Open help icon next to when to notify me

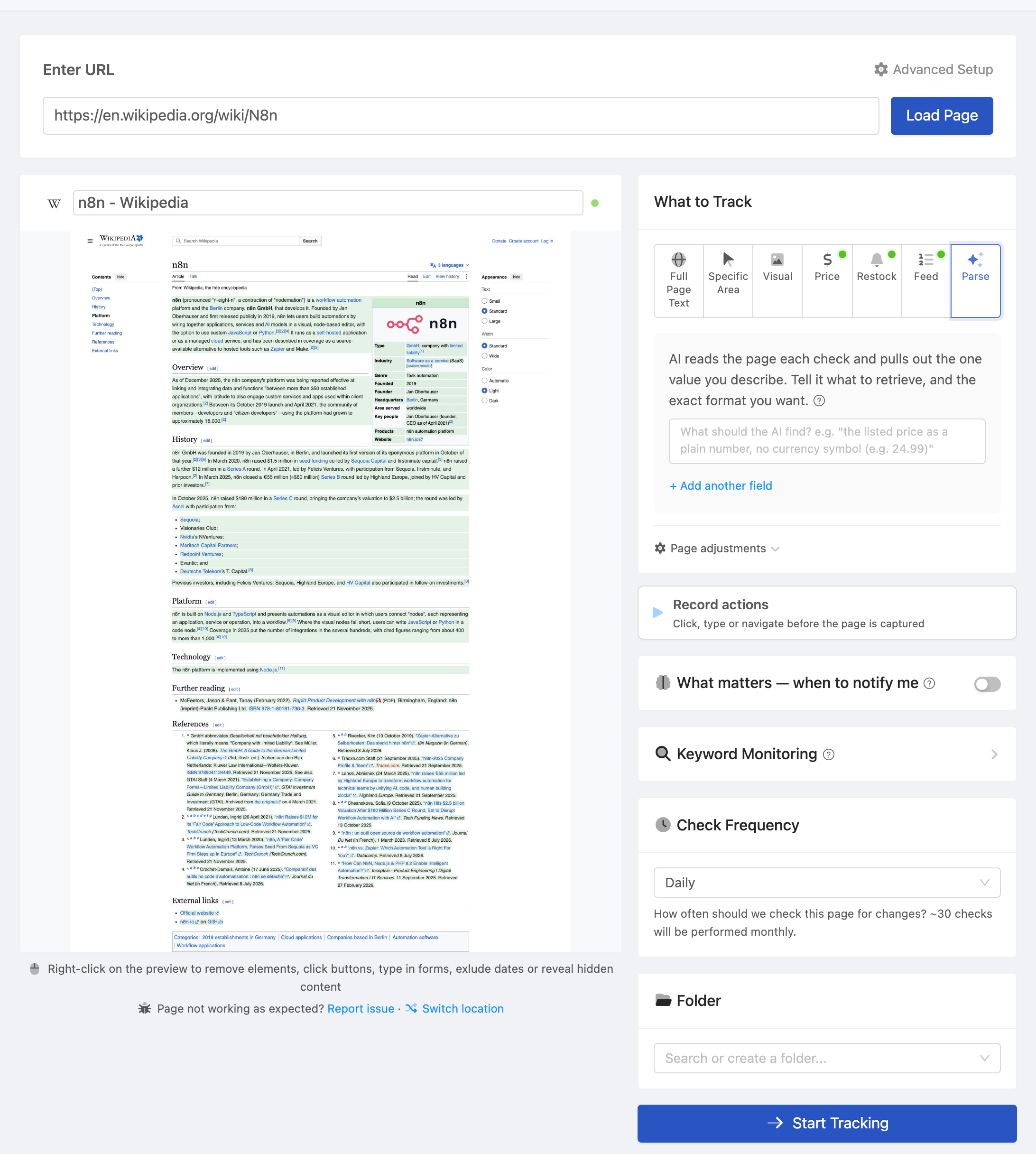click(929, 683)
